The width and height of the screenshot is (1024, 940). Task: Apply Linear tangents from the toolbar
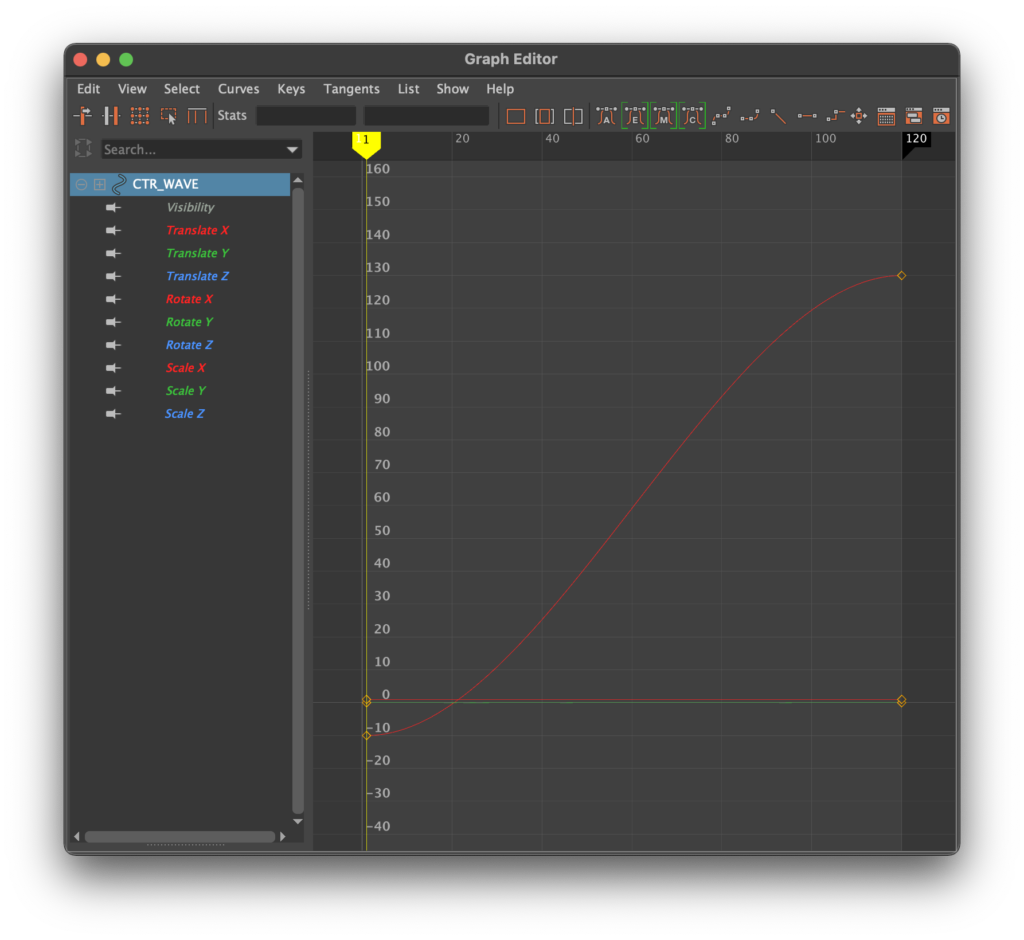pos(778,116)
